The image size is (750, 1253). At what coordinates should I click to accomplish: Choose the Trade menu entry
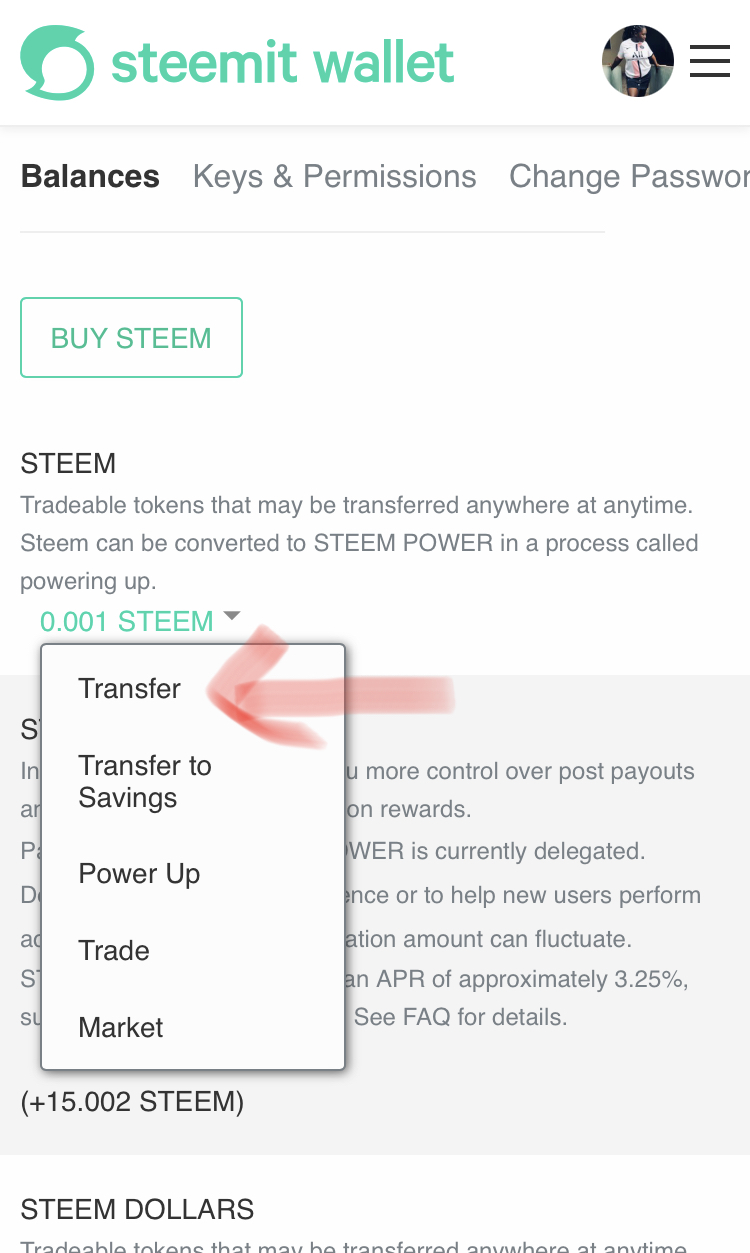114,951
